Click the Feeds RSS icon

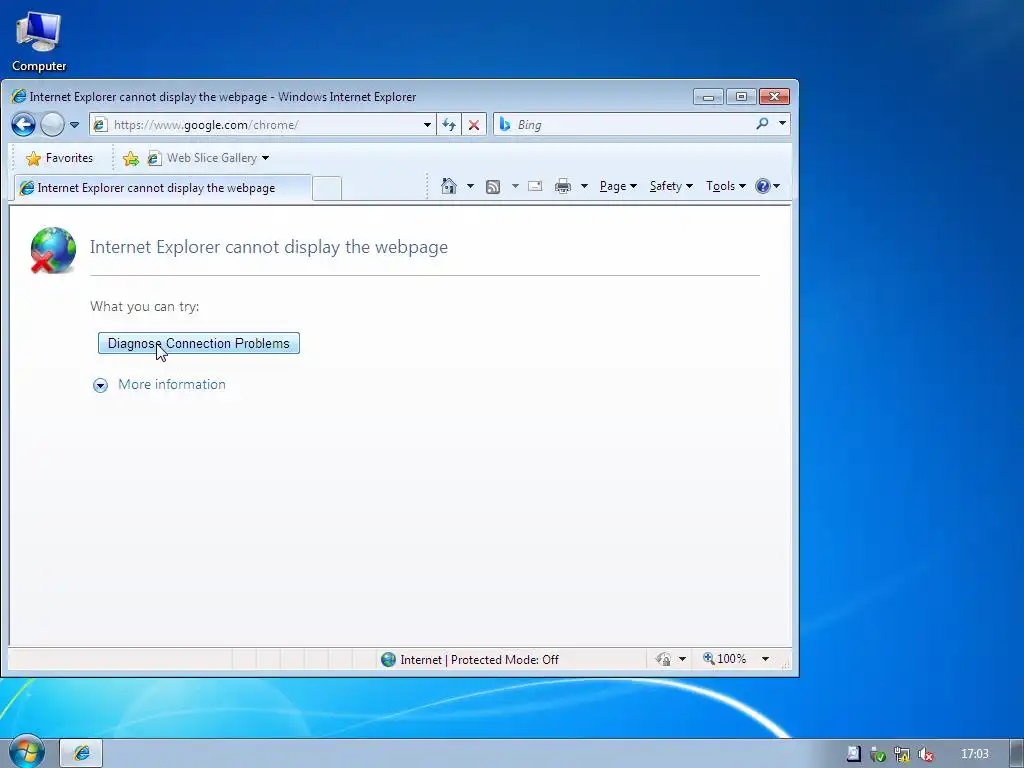493,187
